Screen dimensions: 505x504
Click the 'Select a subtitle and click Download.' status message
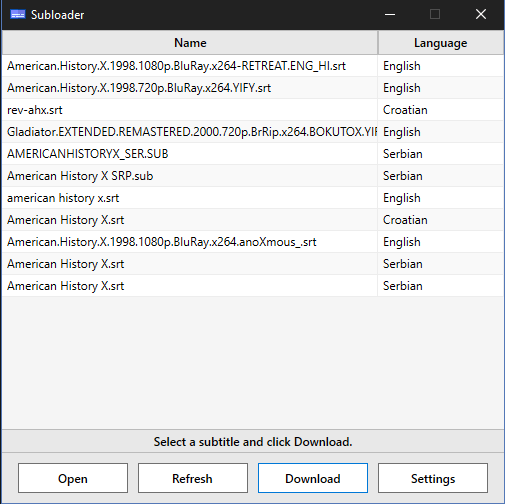(x=253, y=442)
